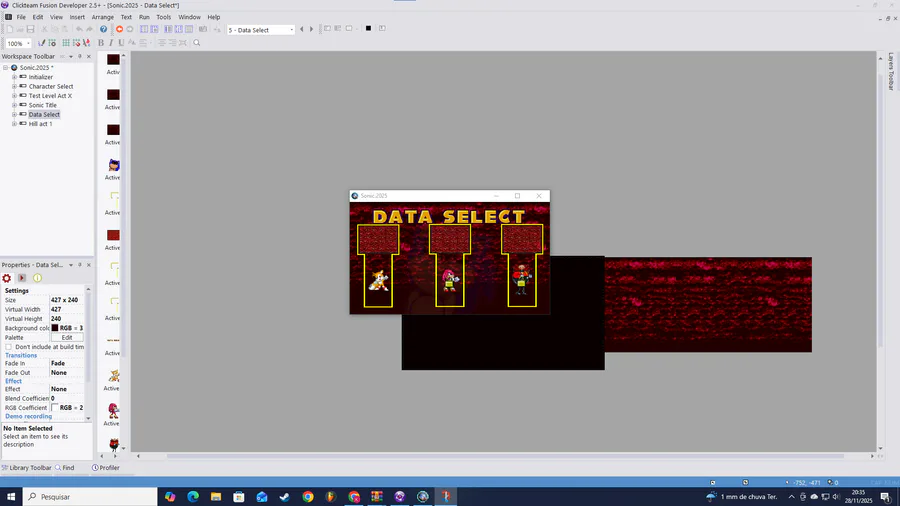The image size is (900, 506).
Task: Click the magnifier Zoom icon
Action: pos(197,43)
